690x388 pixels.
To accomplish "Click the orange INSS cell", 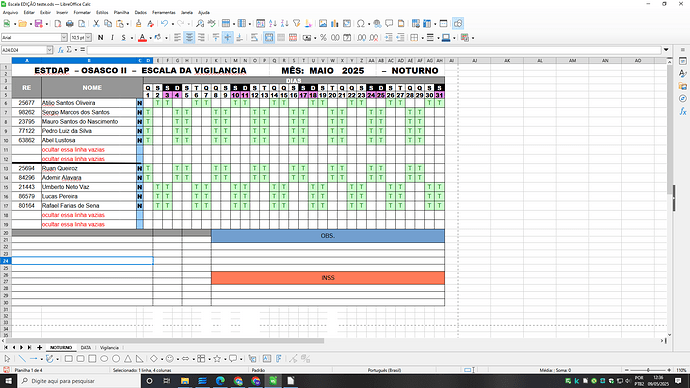I will [x=328, y=278].
